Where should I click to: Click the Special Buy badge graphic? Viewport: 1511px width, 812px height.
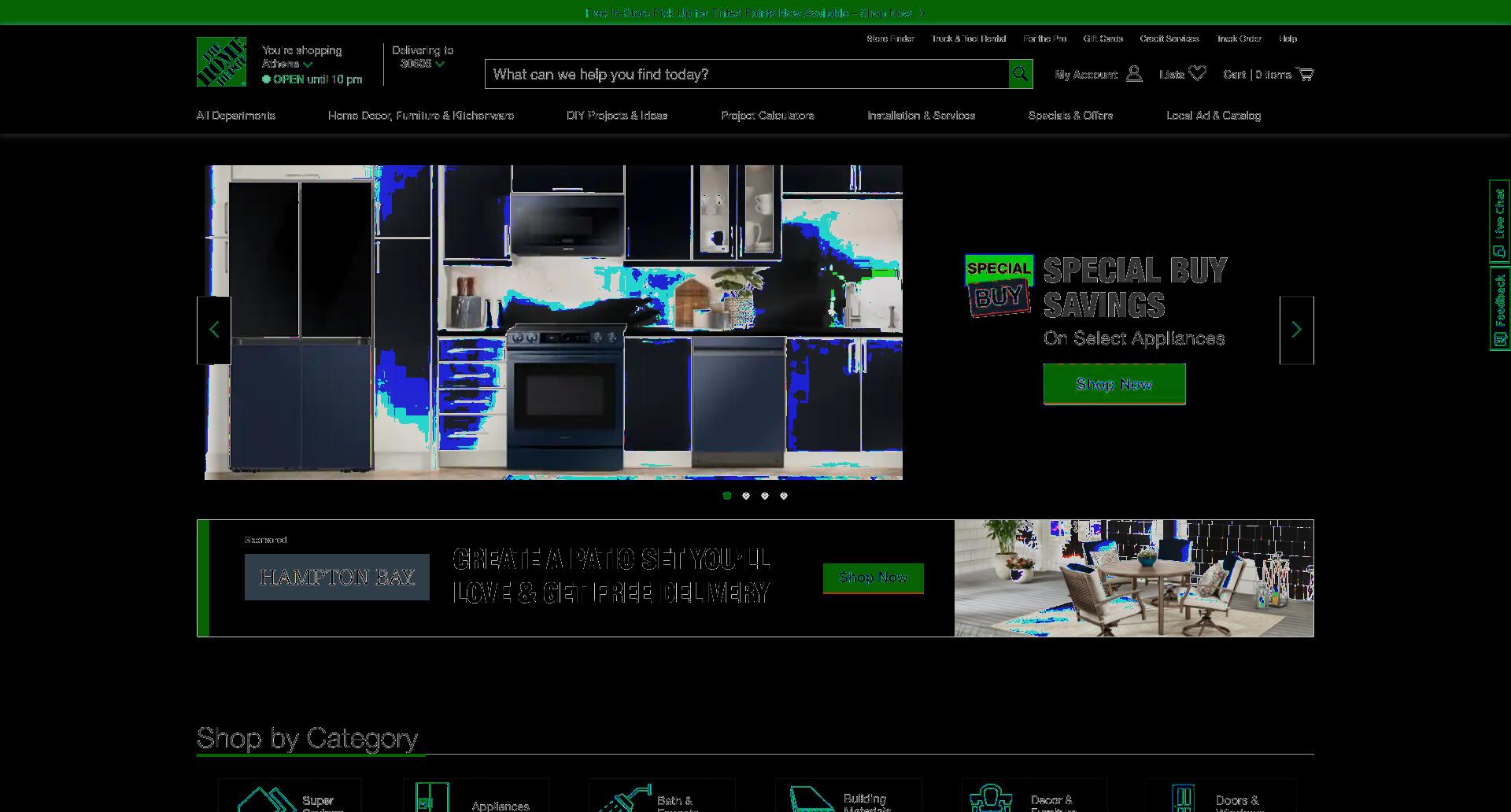coord(999,285)
